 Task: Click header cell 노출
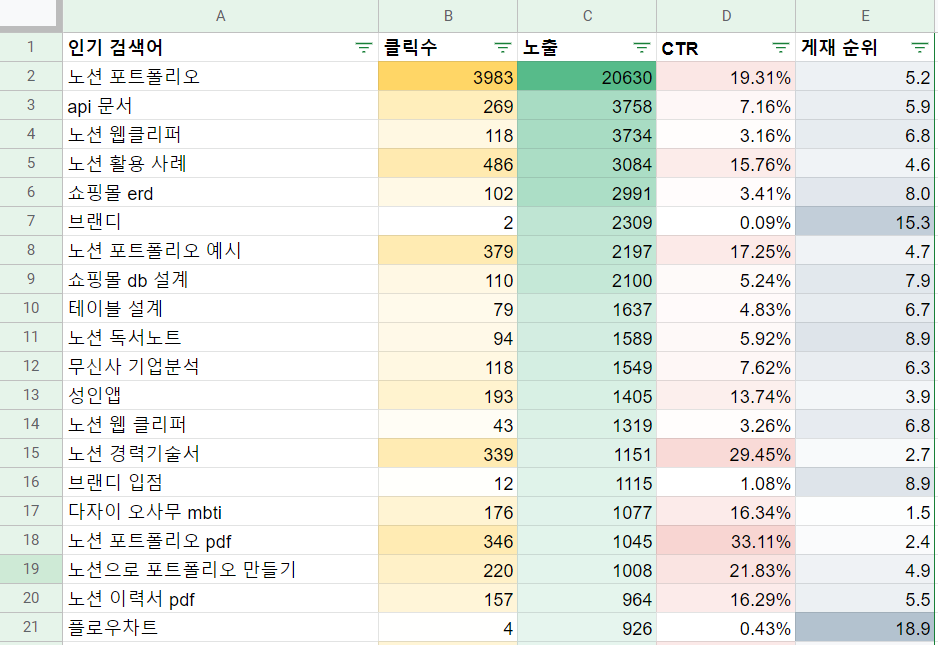point(587,47)
